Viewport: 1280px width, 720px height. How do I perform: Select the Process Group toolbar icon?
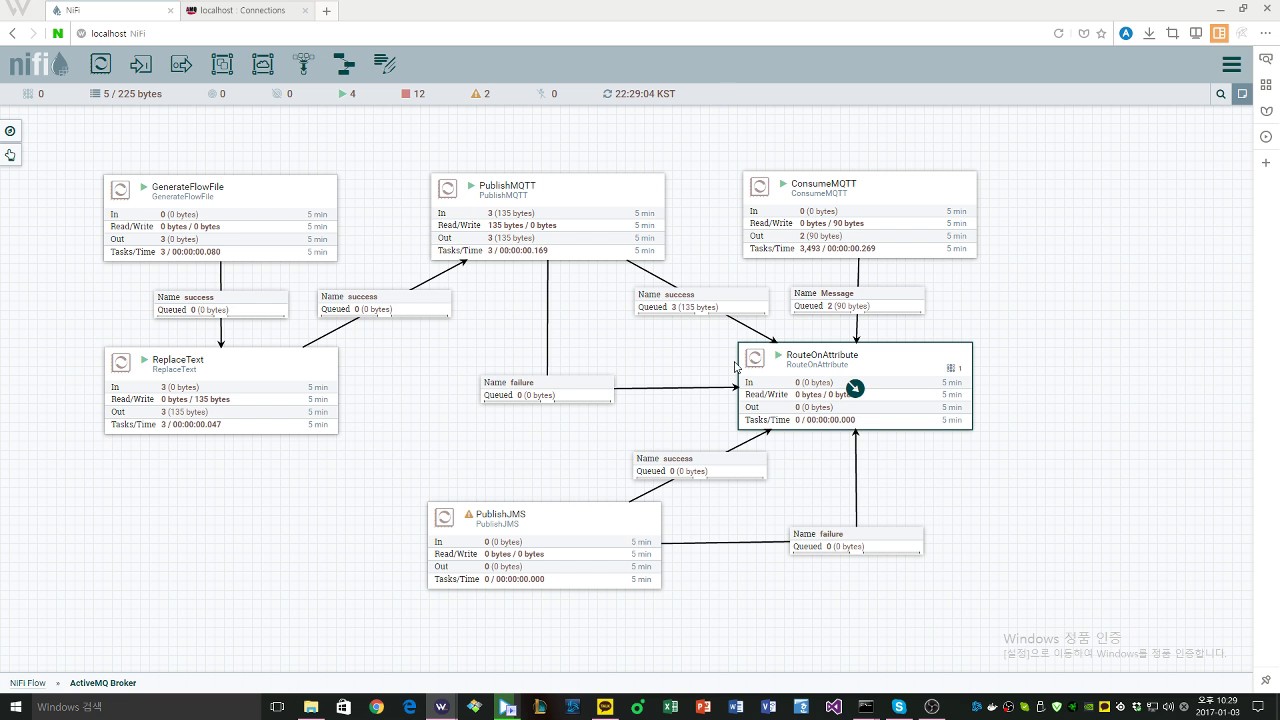tap(222, 65)
